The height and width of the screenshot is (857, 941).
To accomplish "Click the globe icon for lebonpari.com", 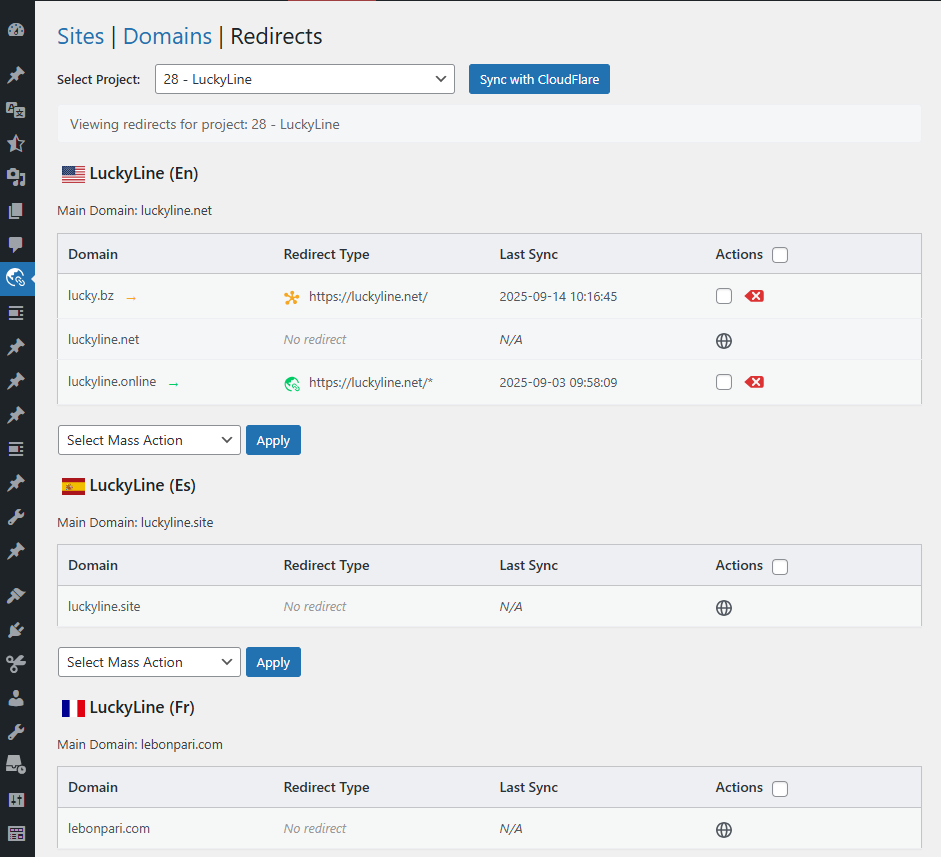I will coord(724,830).
